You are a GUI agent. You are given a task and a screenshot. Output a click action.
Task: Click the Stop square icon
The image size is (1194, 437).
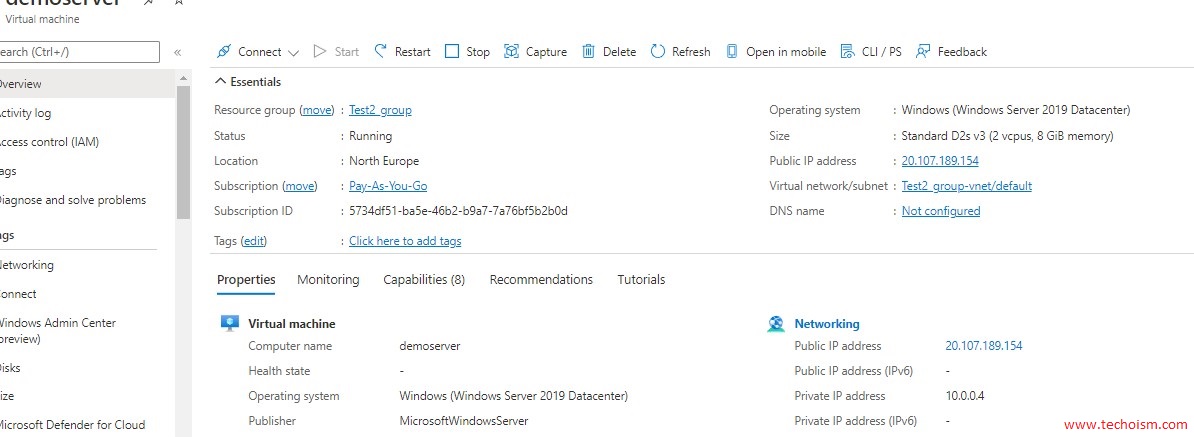pyautogui.click(x=452, y=52)
